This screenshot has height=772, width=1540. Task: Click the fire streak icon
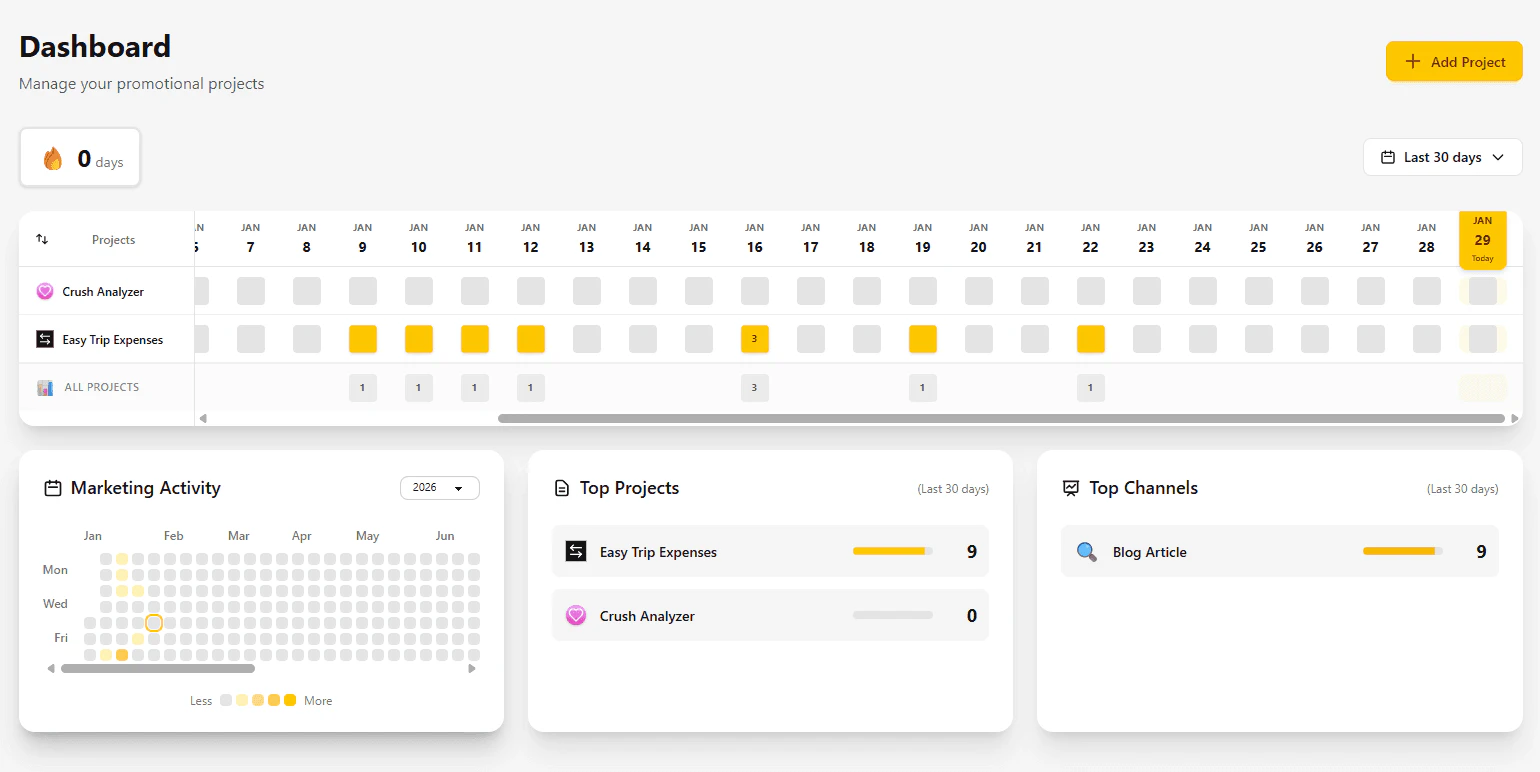pyautogui.click(x=52, y=156)
